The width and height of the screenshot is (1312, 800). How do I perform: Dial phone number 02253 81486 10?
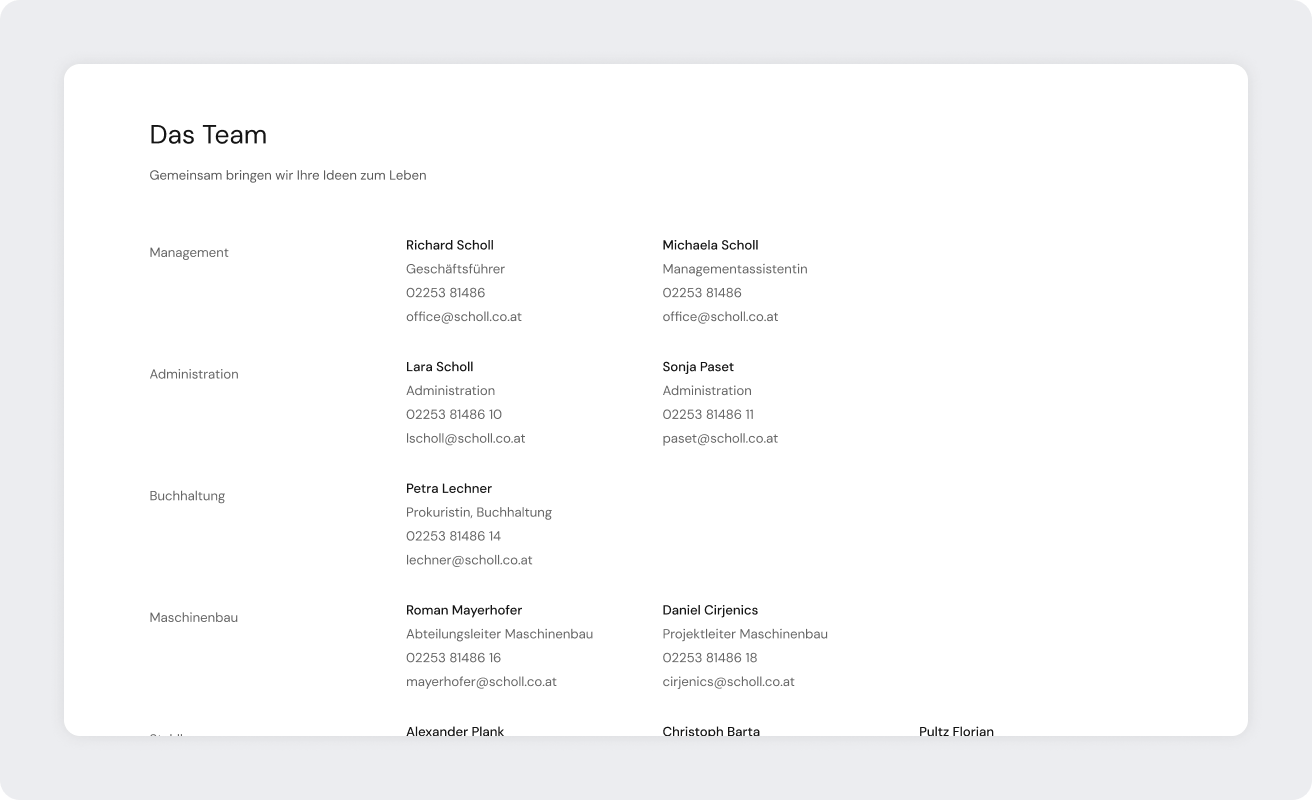point(454,415)
